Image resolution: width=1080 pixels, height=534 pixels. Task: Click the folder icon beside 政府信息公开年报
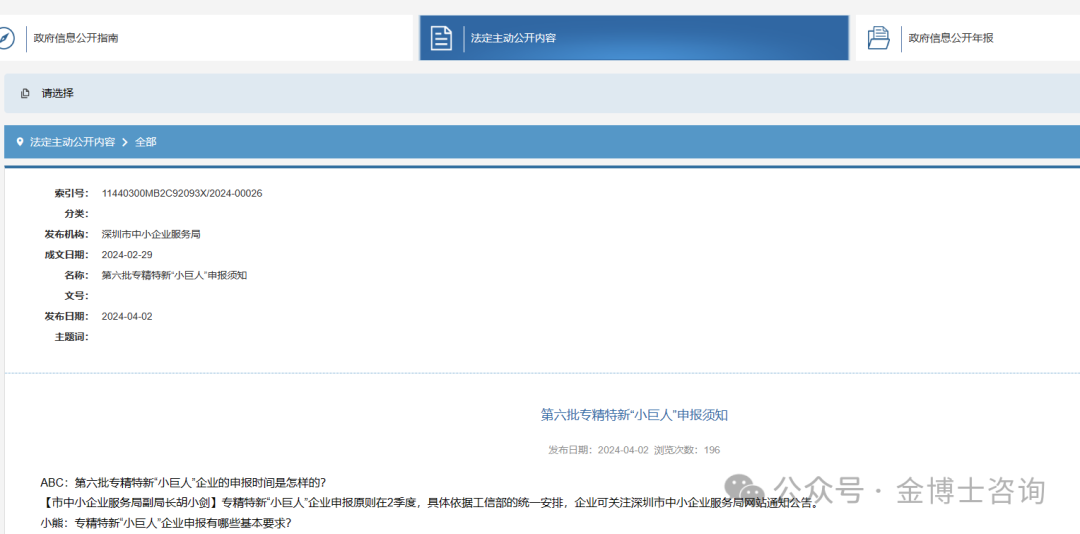pyautogui.click(x=878, y=38)
